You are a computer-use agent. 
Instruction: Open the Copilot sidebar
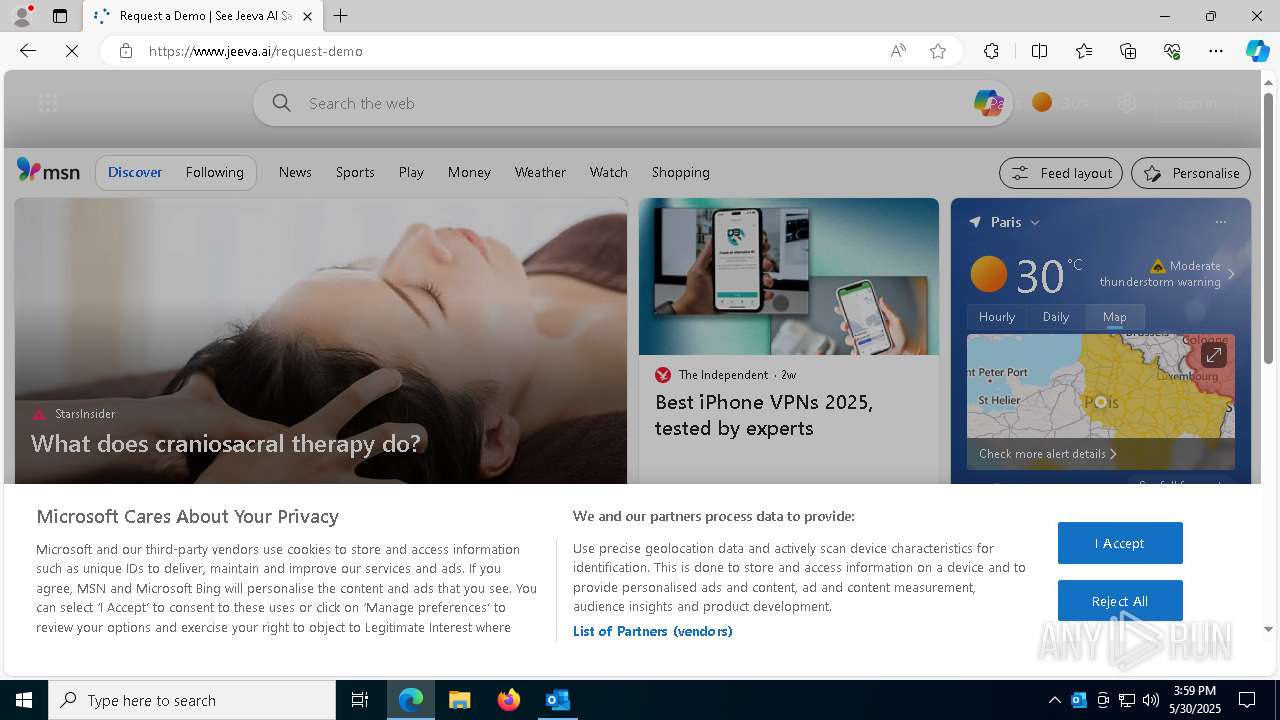coord(1257,51)
